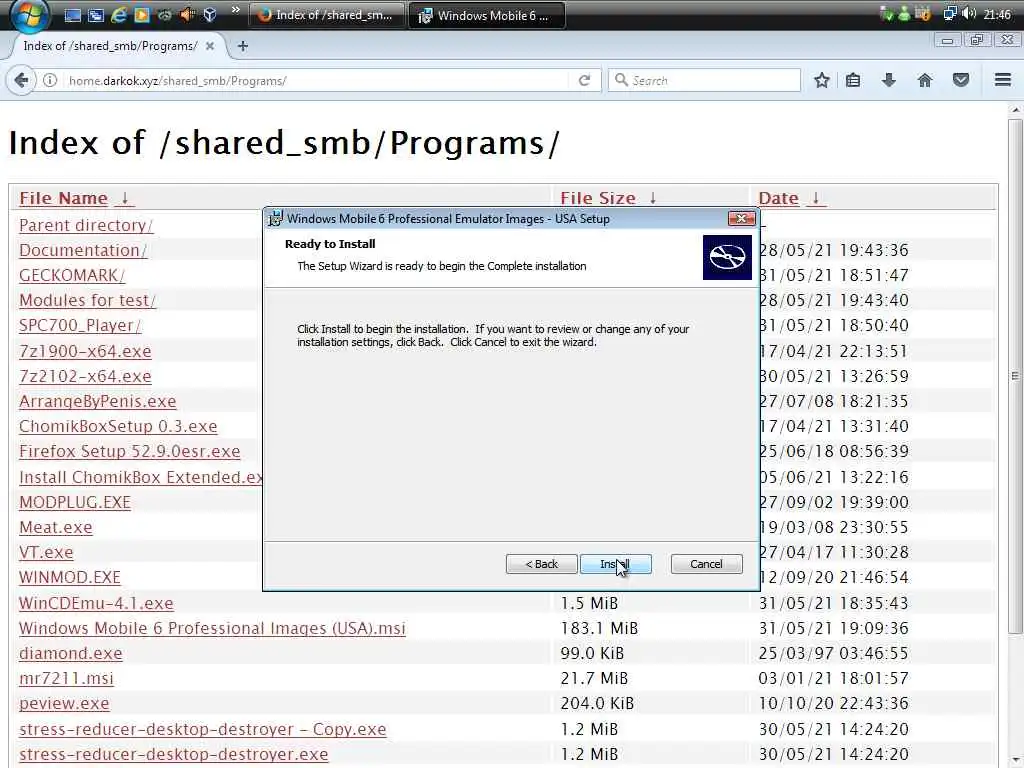Go to Firefox Home page

click(924, 80)
